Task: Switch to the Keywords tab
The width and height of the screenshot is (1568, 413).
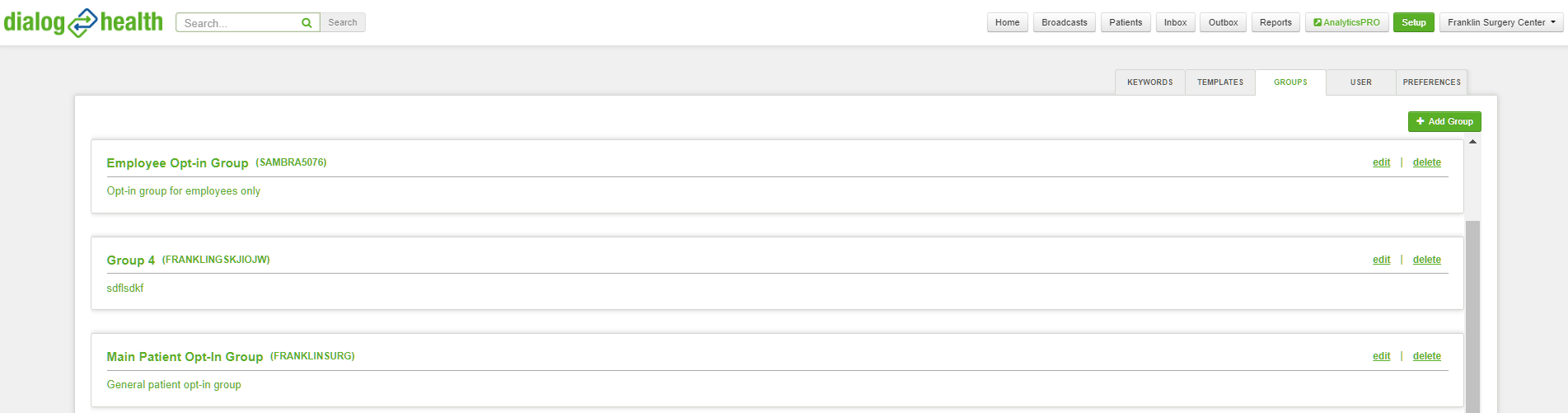Action: (x=1149, y=82)
